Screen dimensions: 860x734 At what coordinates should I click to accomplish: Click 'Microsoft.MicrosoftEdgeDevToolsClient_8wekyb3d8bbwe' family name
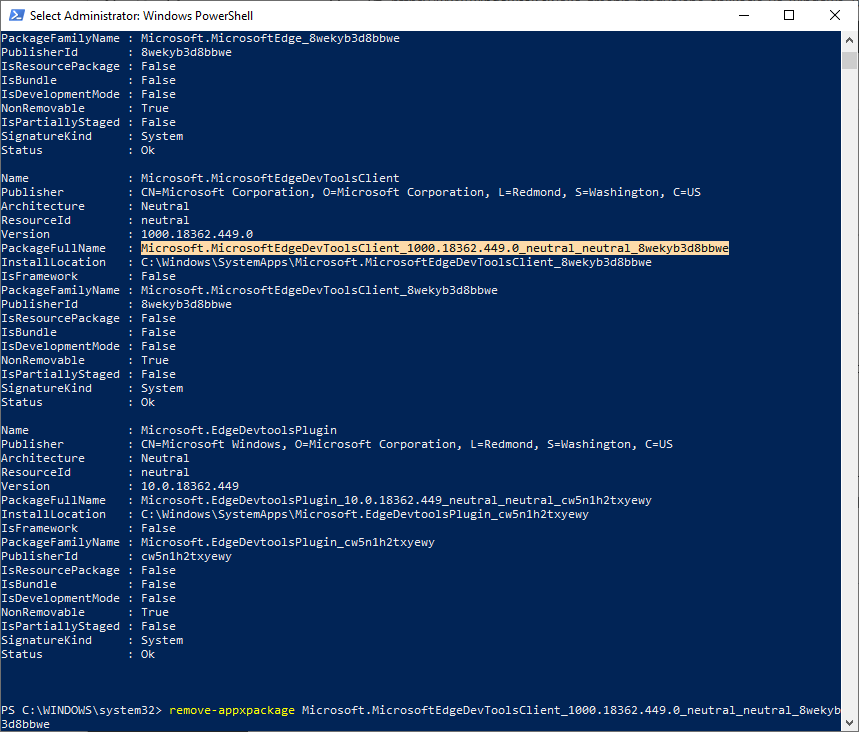tap(319, 290)
